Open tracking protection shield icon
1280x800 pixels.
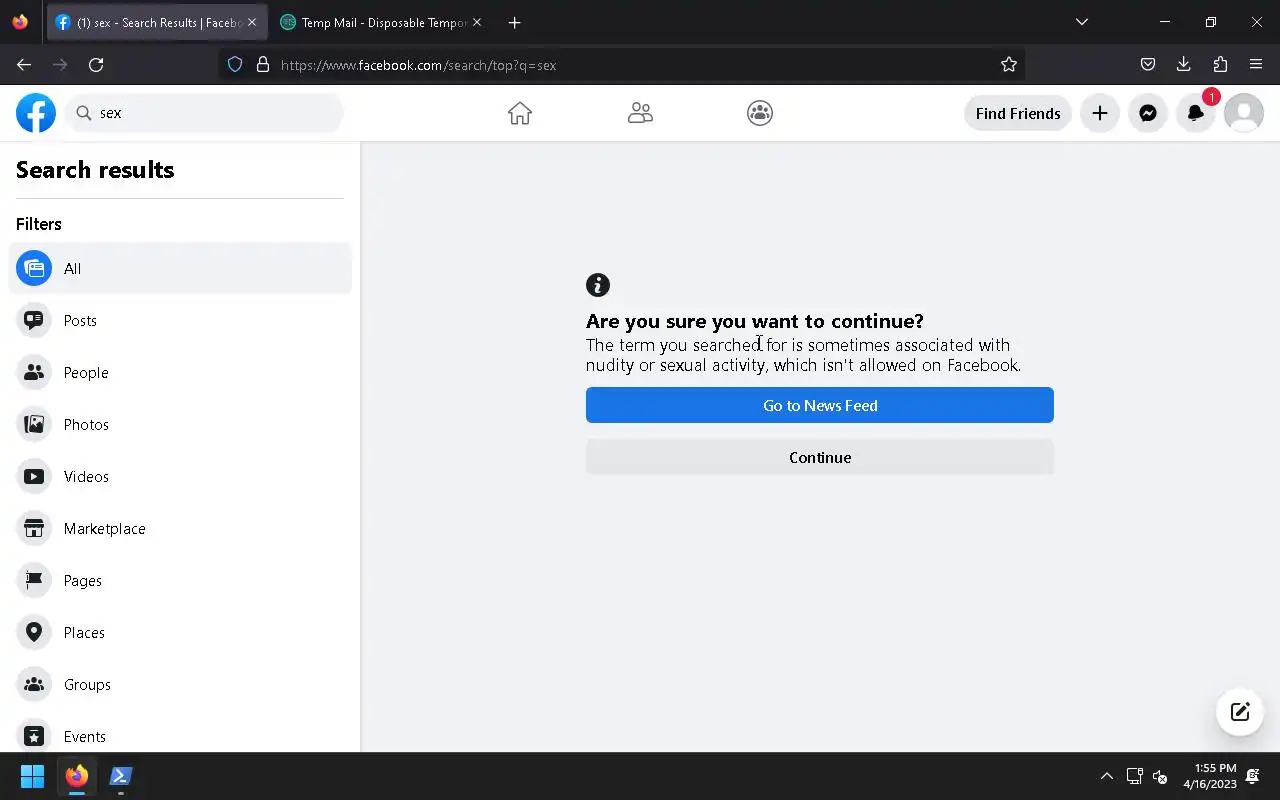[235, 64]
